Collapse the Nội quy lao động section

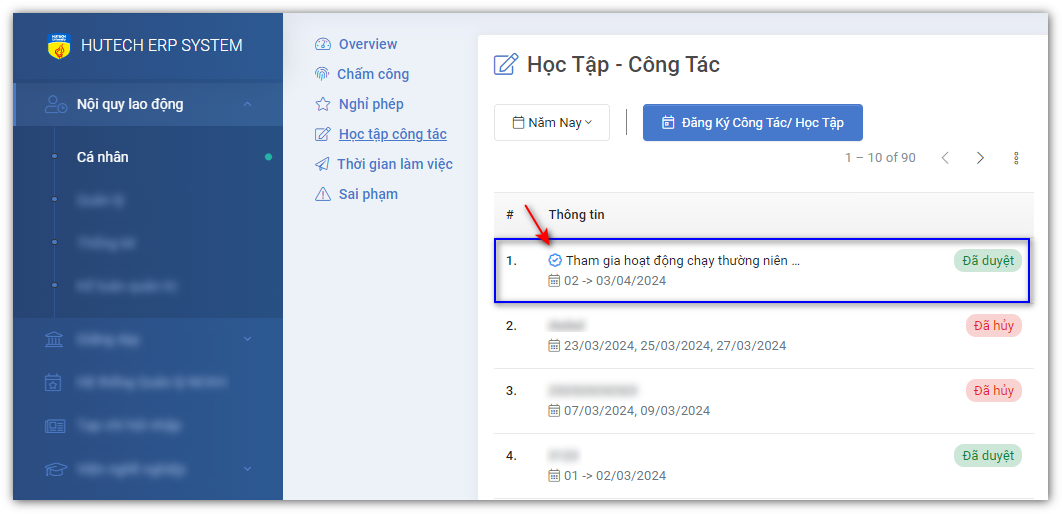247,104
